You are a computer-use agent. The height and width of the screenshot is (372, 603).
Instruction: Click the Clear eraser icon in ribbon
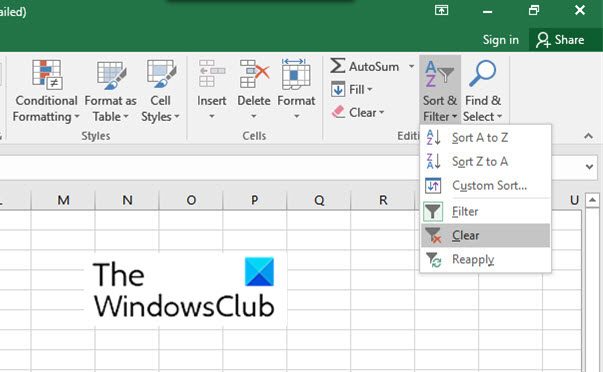click(338, 112)
